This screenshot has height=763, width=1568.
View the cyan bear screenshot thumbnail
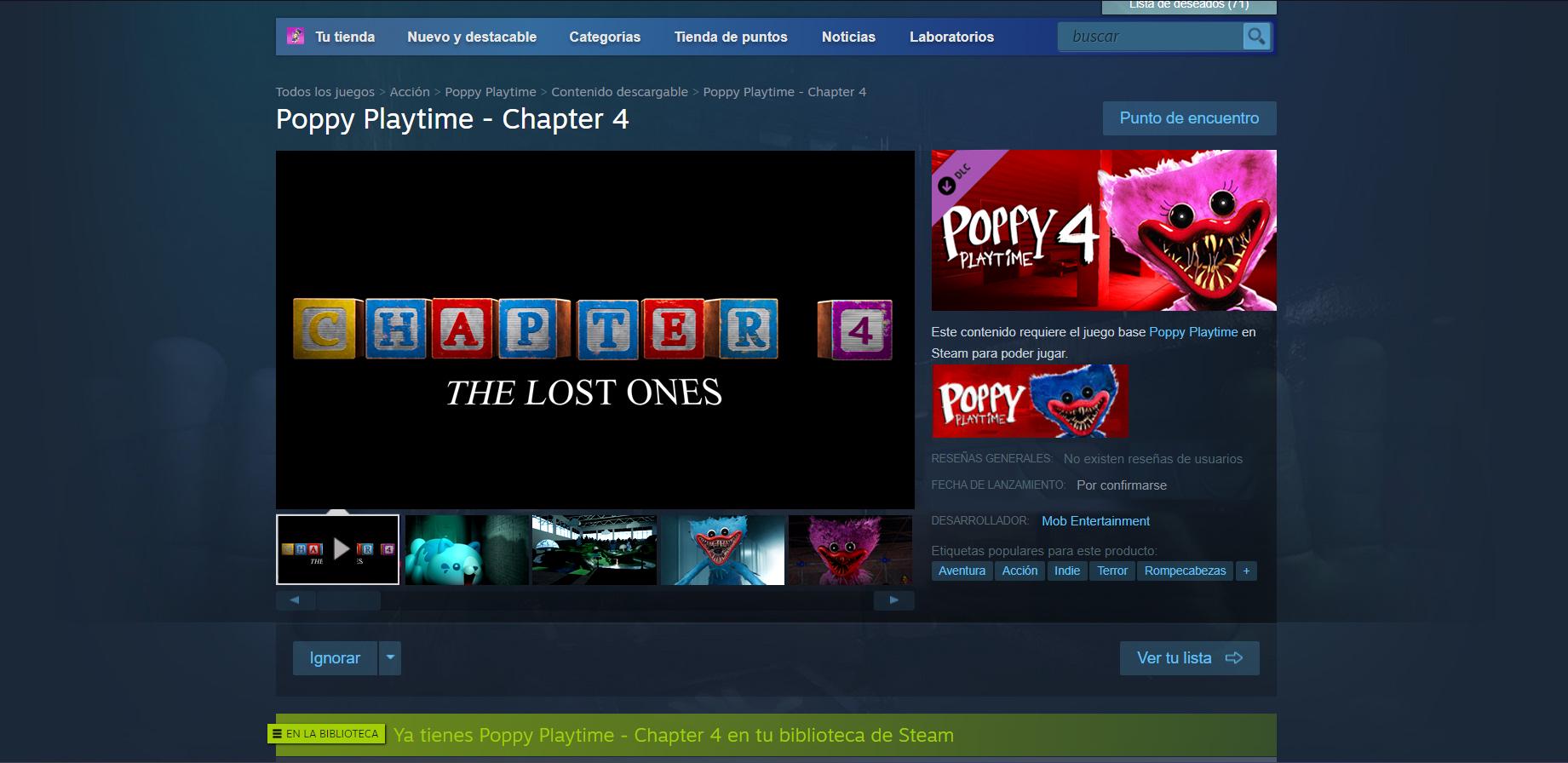coord(467,550)
